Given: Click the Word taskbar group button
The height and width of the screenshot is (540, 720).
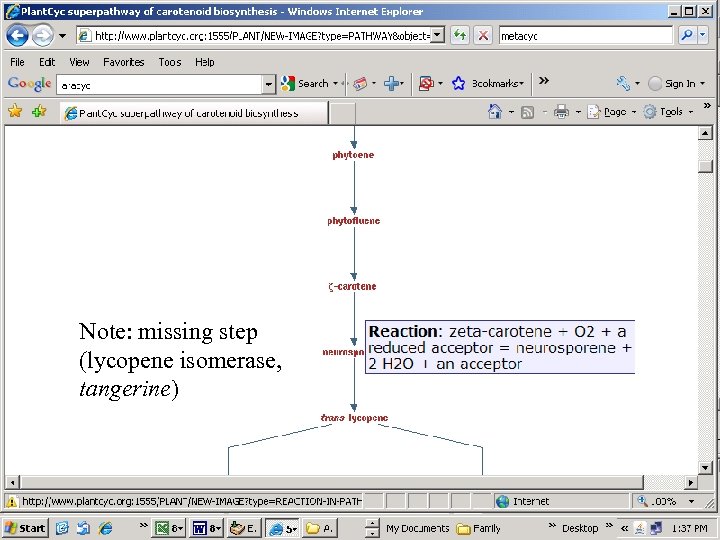Looking at the screenshot, I should point(206,528).
